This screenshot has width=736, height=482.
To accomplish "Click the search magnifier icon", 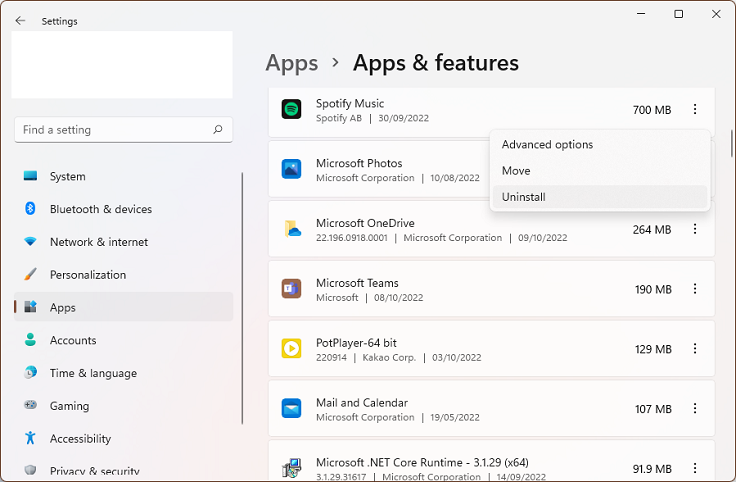I will 218,130.
